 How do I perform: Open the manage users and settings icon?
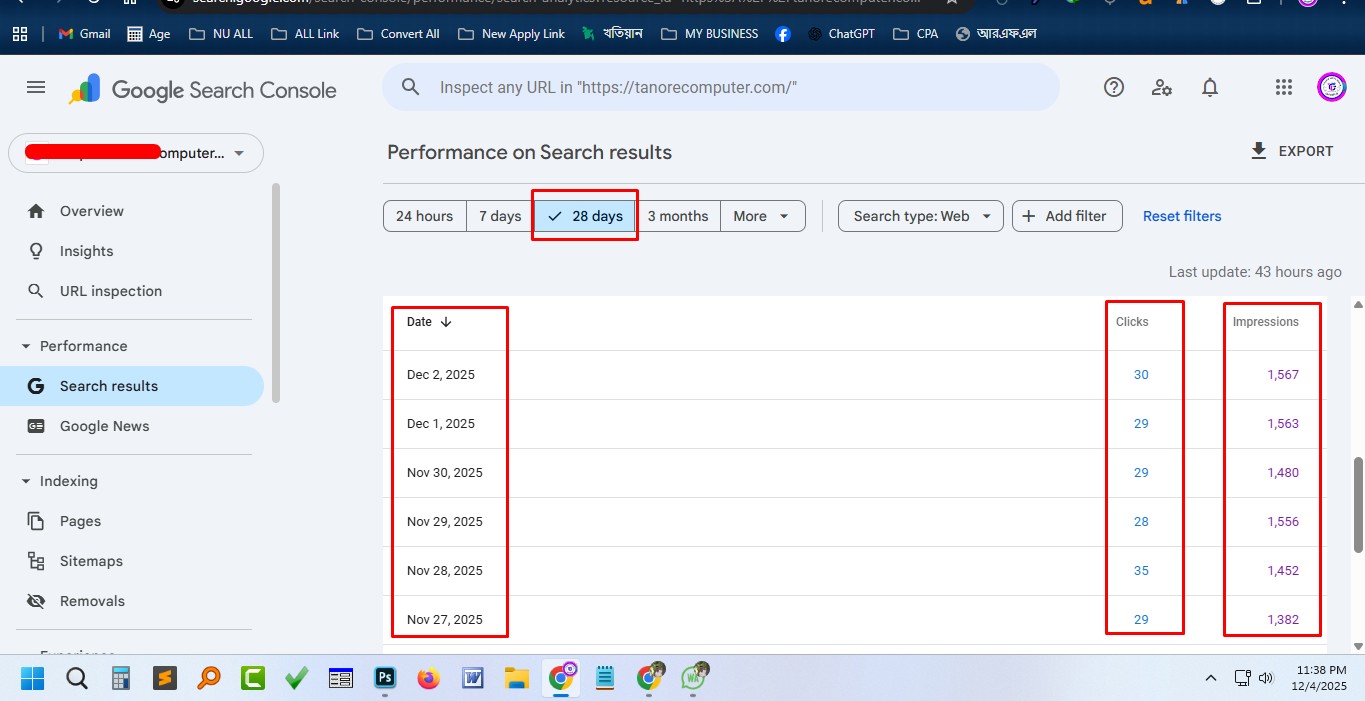(1162, 88)
